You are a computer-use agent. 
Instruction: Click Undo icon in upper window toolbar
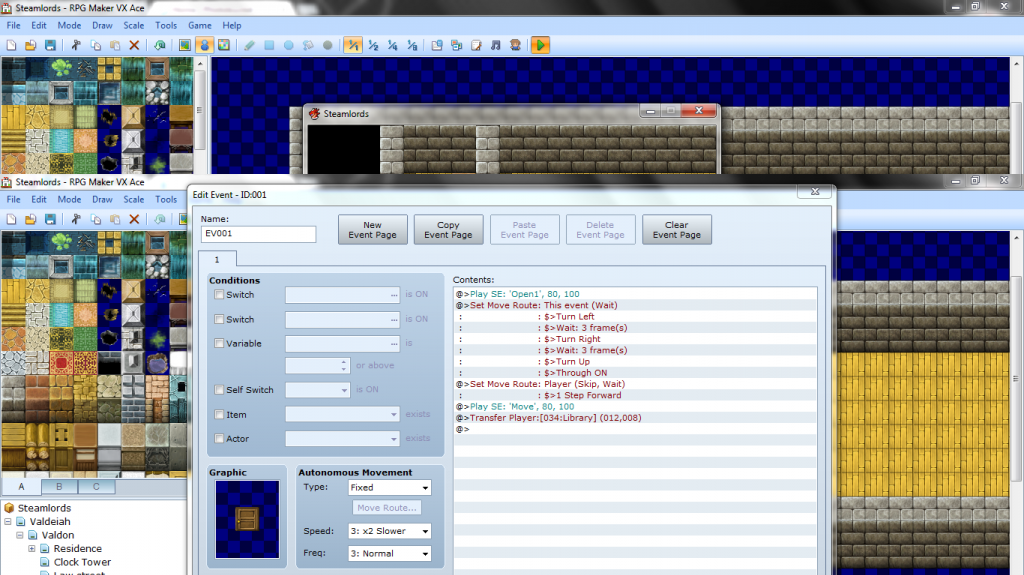pyautogui.click(x=159, y=45)
